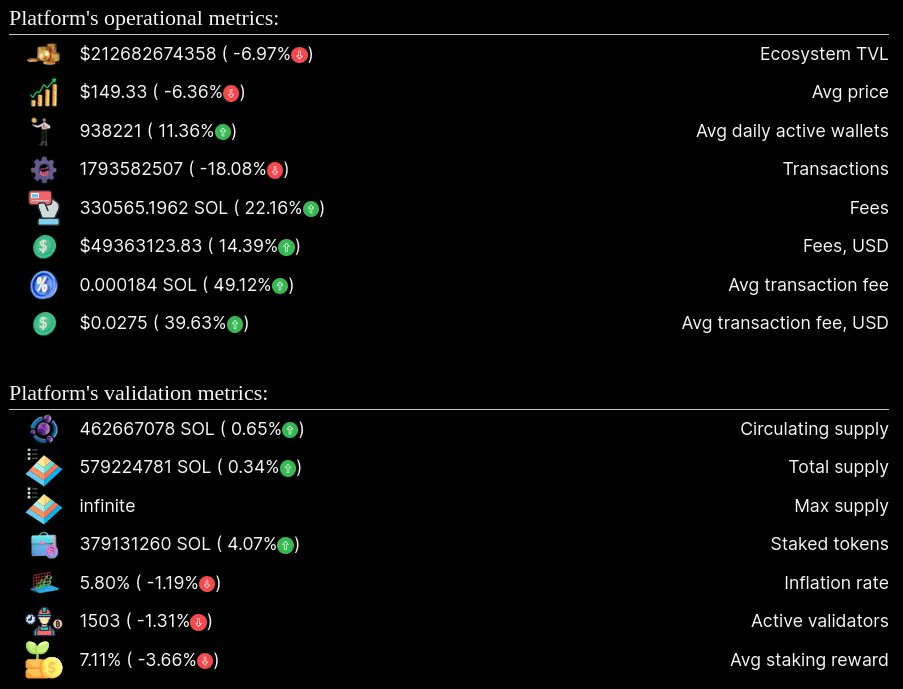
Task: Click the $212682674358 TVL value
Action: [x=148, y=54]
